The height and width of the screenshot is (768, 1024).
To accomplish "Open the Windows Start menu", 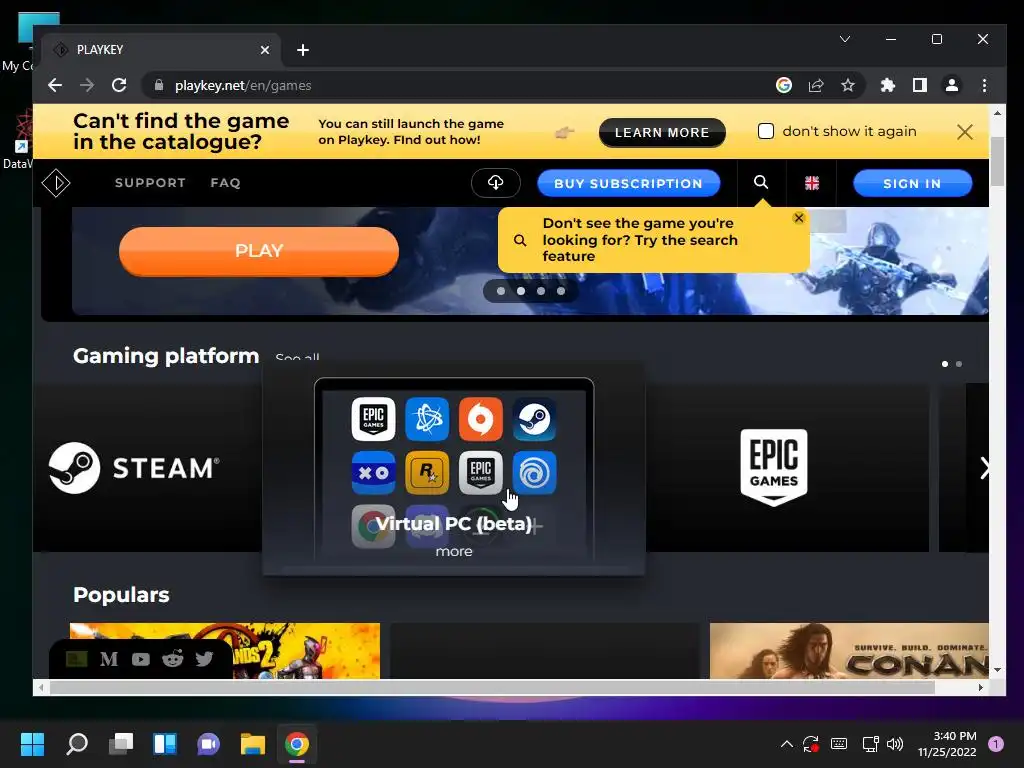I will (32, 744).
